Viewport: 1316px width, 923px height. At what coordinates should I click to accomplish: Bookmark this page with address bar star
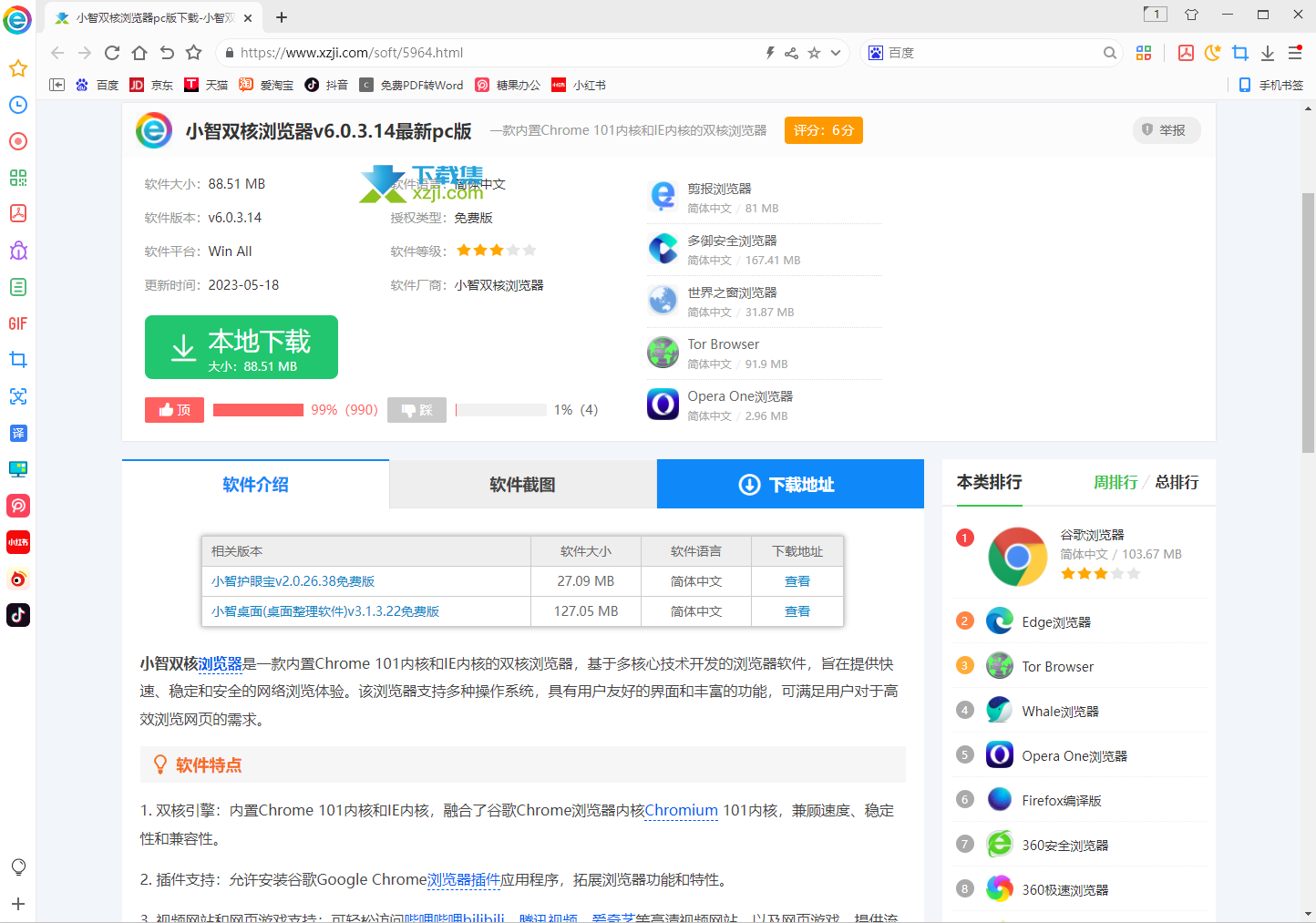(814, 53)
